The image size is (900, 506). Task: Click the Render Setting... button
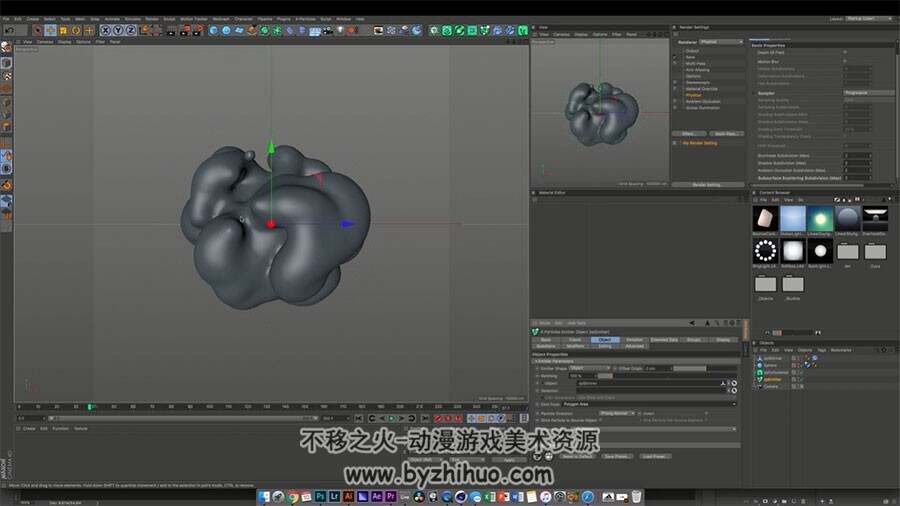pos(707,185)
